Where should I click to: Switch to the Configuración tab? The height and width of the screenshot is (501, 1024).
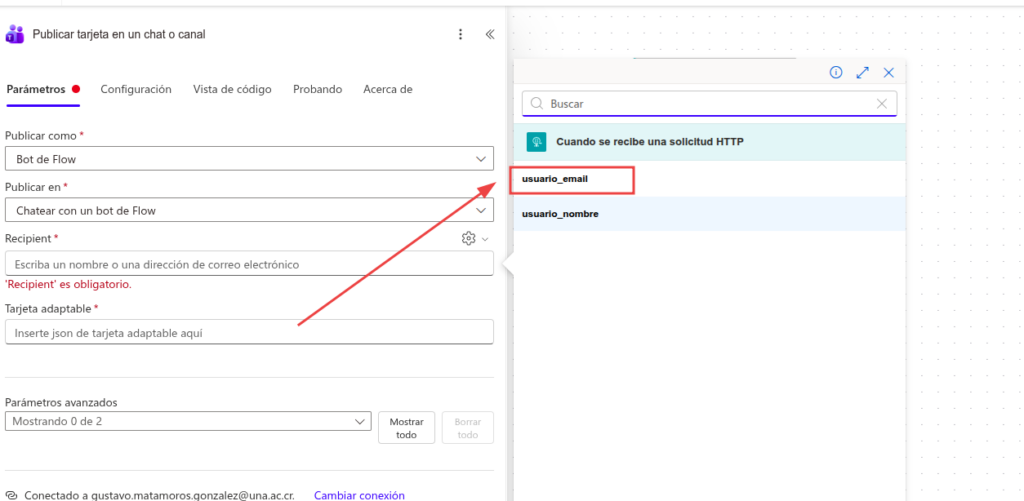[136, 89]
